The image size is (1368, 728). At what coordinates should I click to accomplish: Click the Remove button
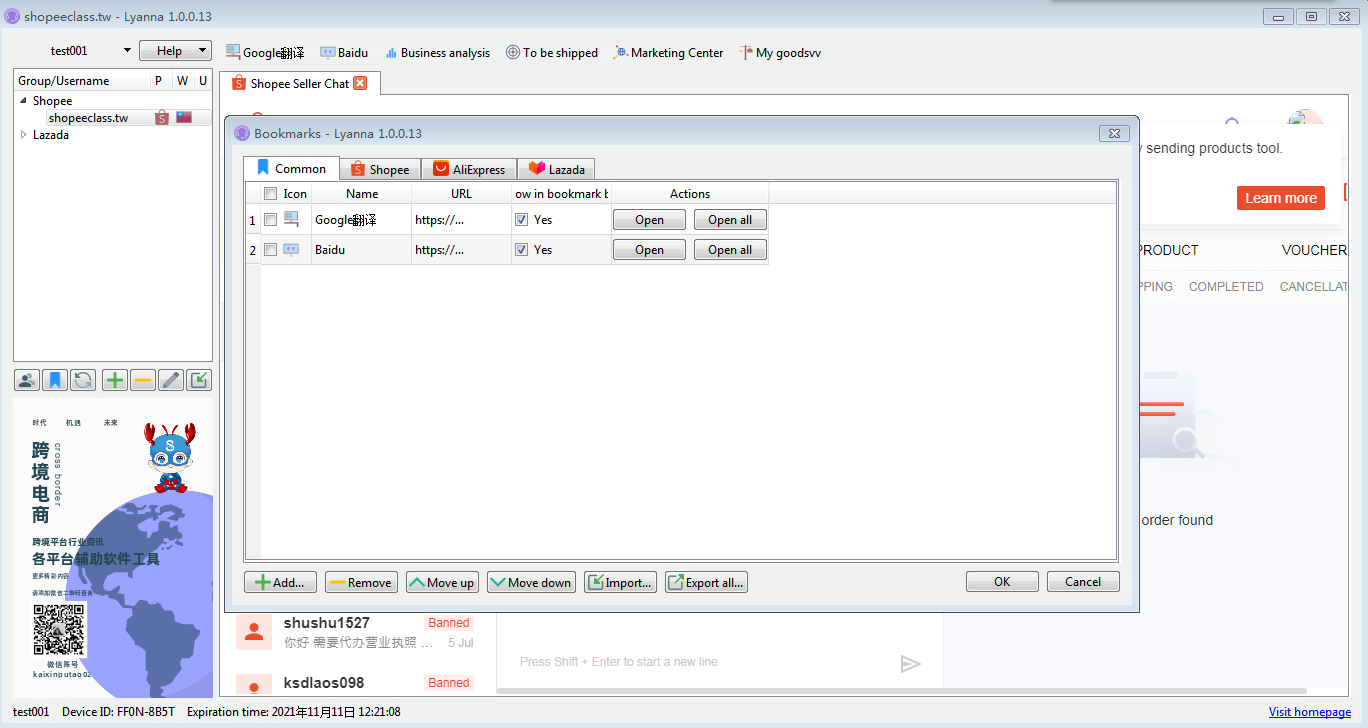coord(361,582)
